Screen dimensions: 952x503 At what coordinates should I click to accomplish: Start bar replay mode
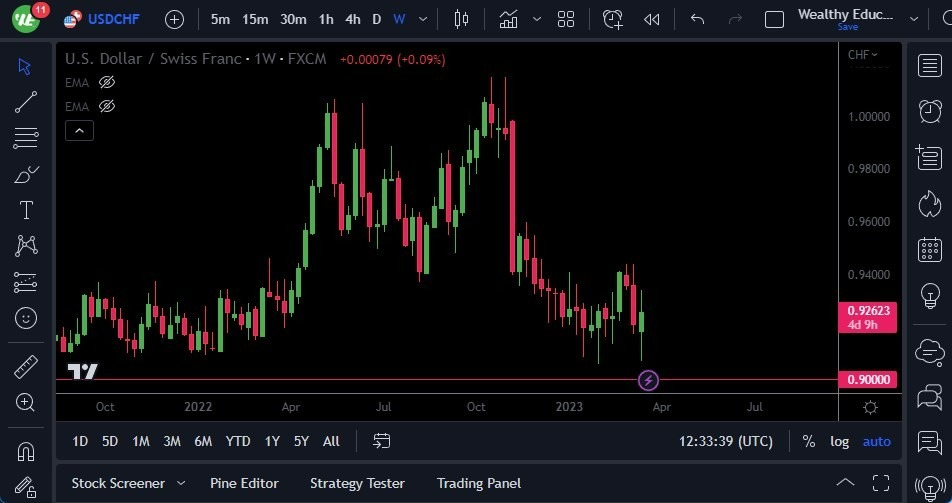click(651, 19)
